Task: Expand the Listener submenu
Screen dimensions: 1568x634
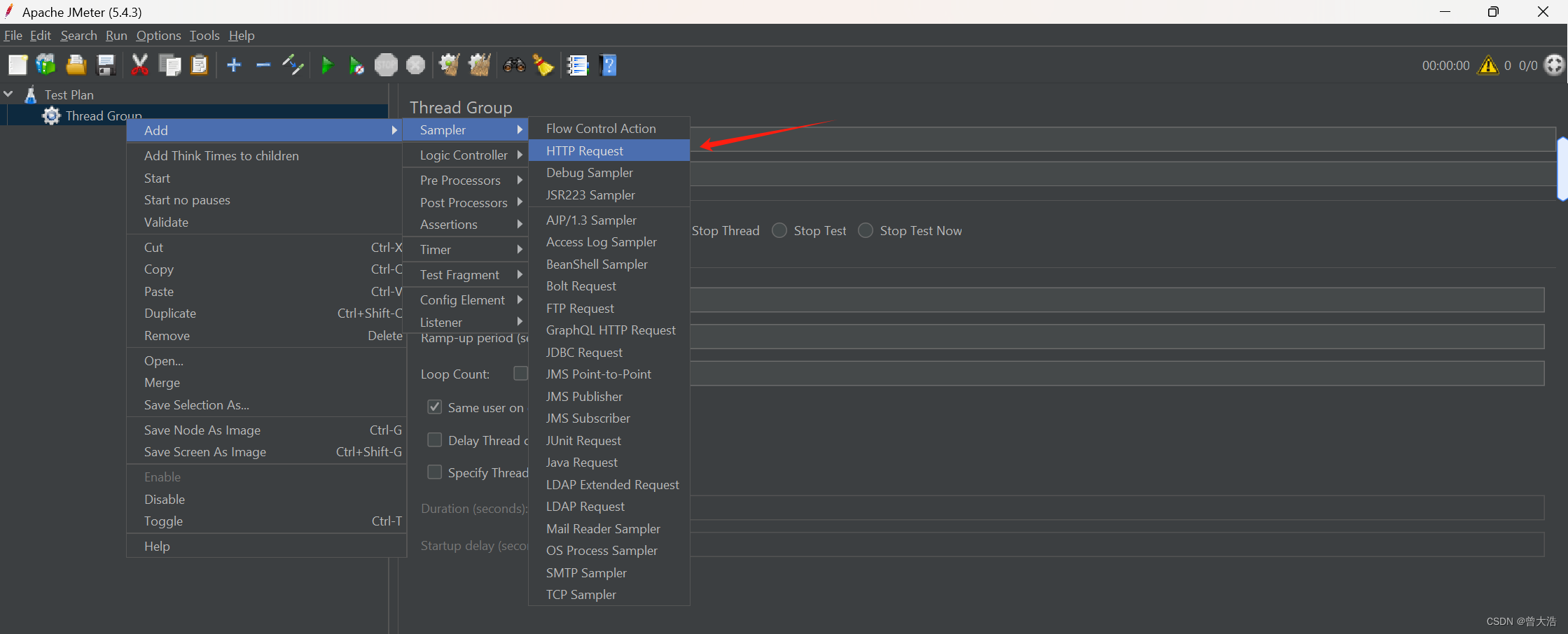Action: pos(465,322)
